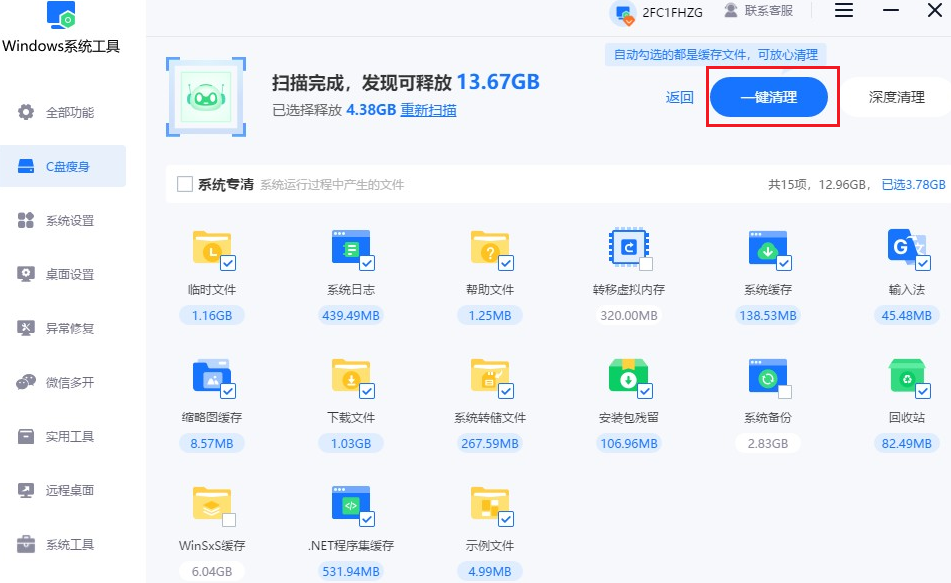Click the 深度清理 button

pos(898,97)
